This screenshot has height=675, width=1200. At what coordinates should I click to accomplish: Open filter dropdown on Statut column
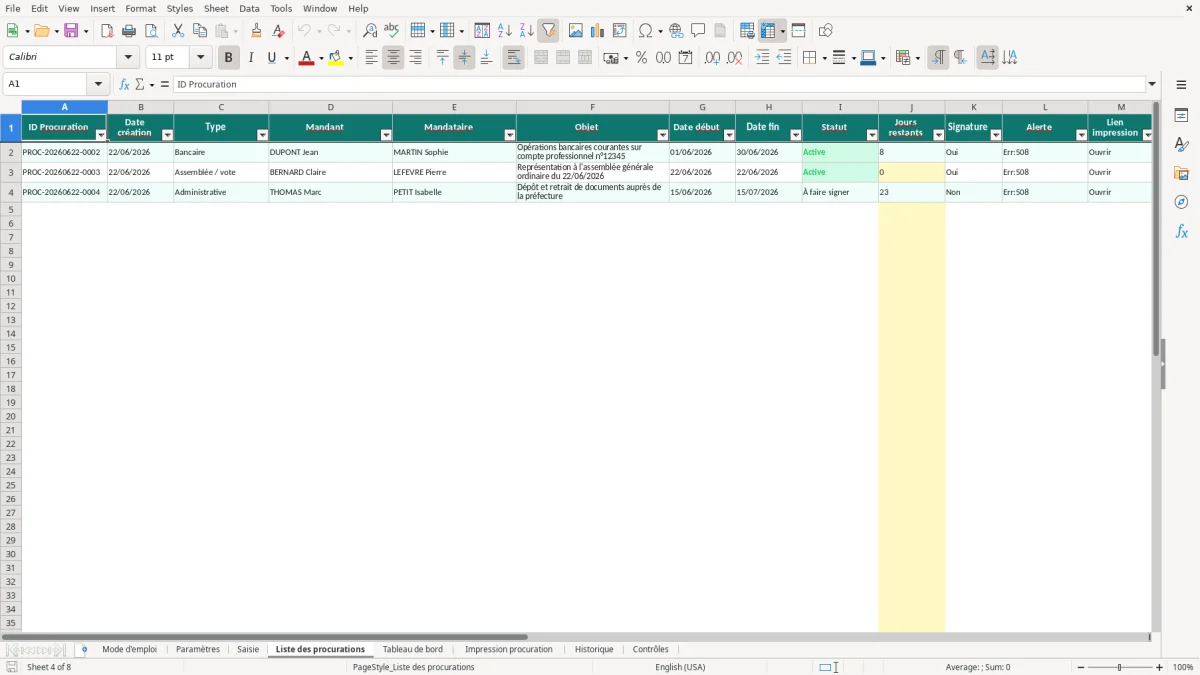pyautogui.click(x=872, y=135)
